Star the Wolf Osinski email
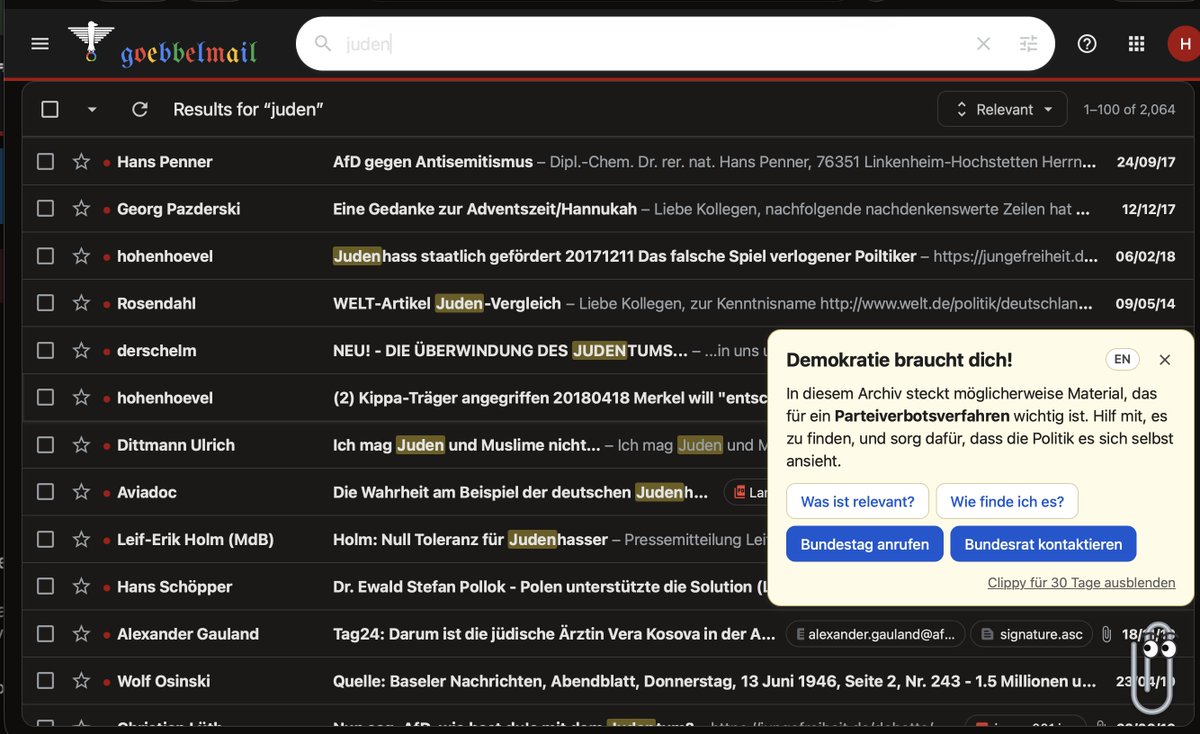The height and width of the screenshot is (734, 1200). [81, 681]
